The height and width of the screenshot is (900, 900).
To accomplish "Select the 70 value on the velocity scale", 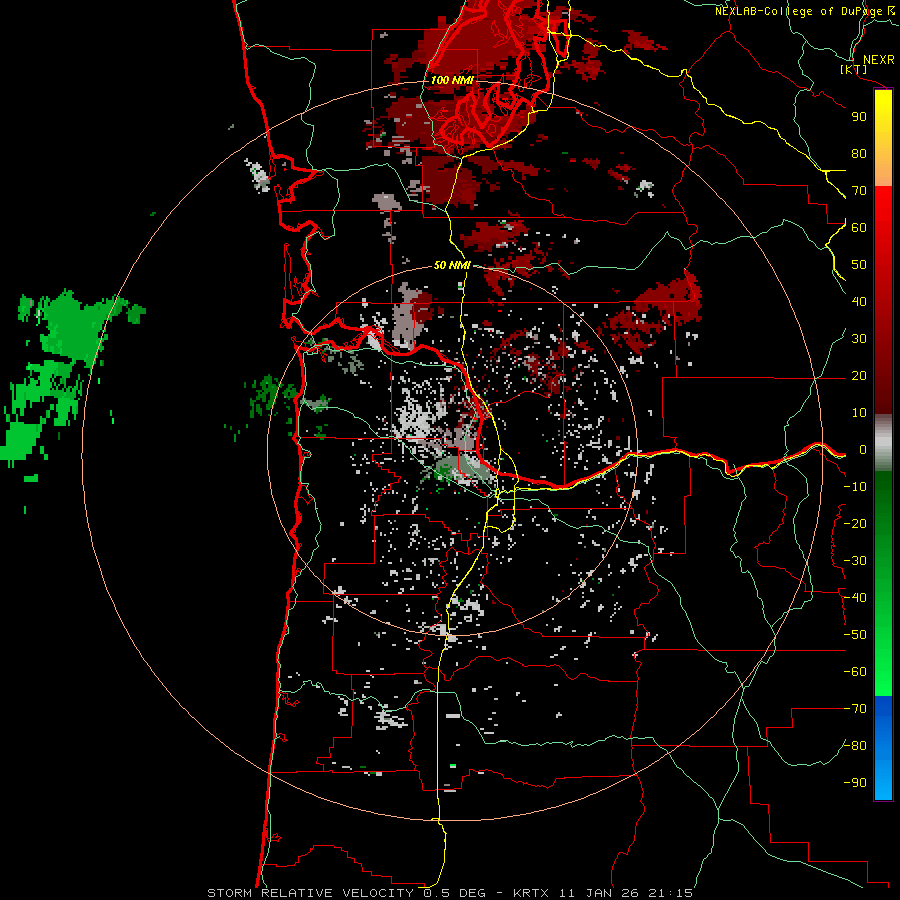I will (859, 191).
